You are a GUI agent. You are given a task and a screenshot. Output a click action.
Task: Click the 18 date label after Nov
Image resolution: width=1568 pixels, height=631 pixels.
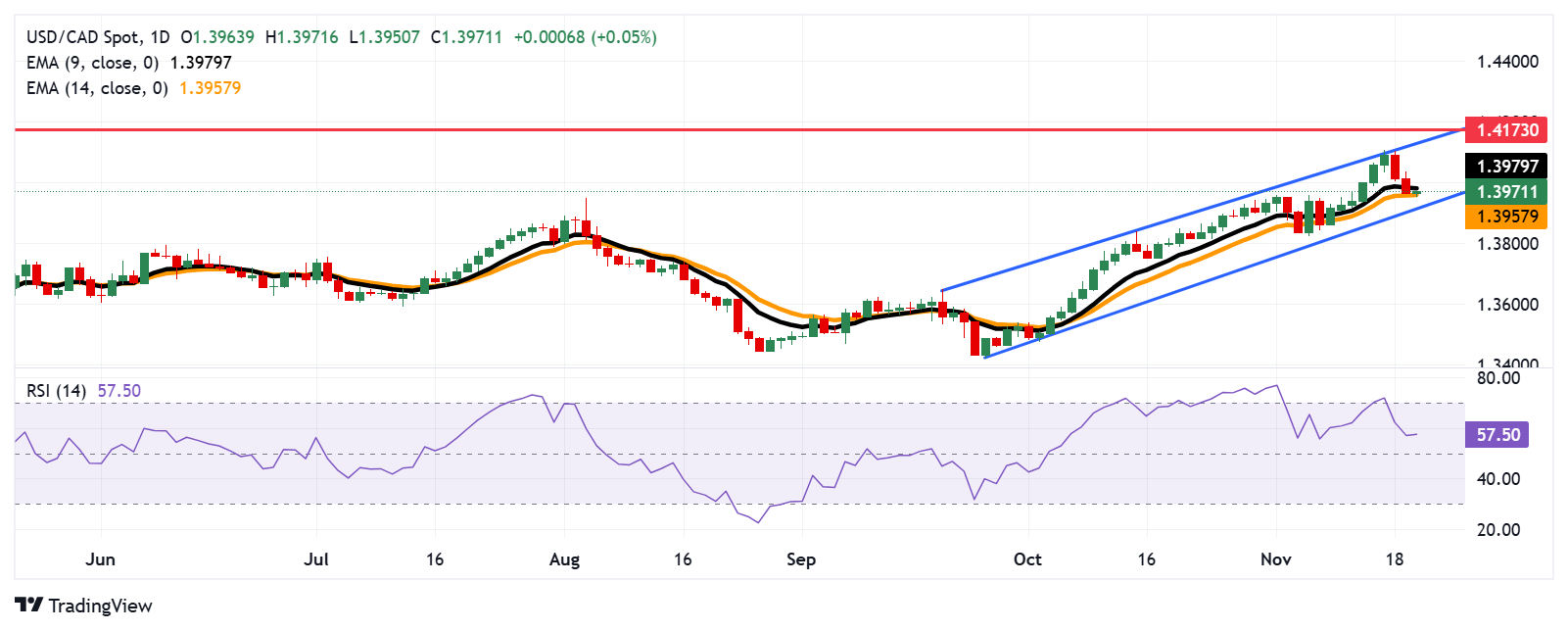point(1395,559)
